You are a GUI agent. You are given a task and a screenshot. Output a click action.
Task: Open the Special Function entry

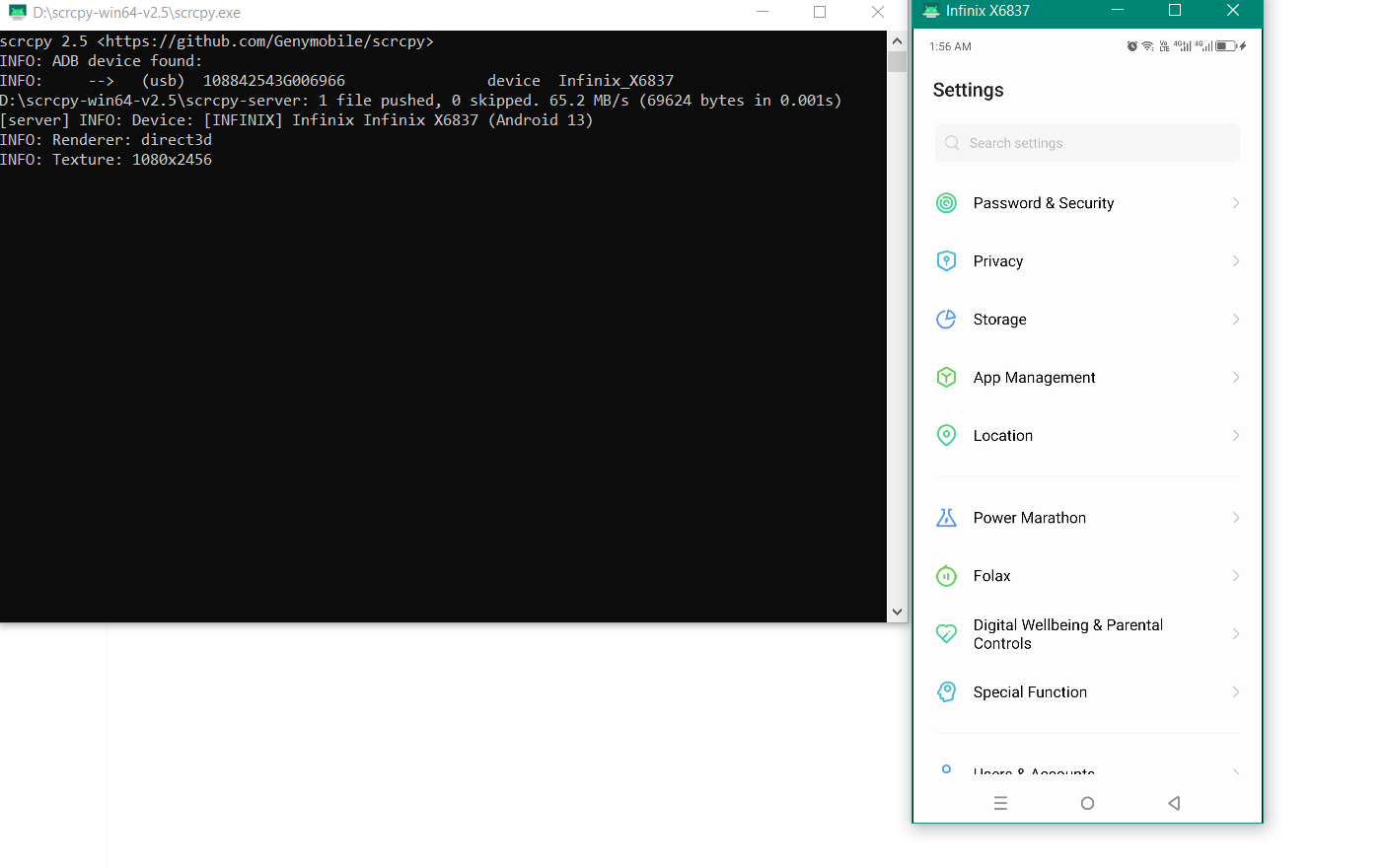(x=1087, y=692)
